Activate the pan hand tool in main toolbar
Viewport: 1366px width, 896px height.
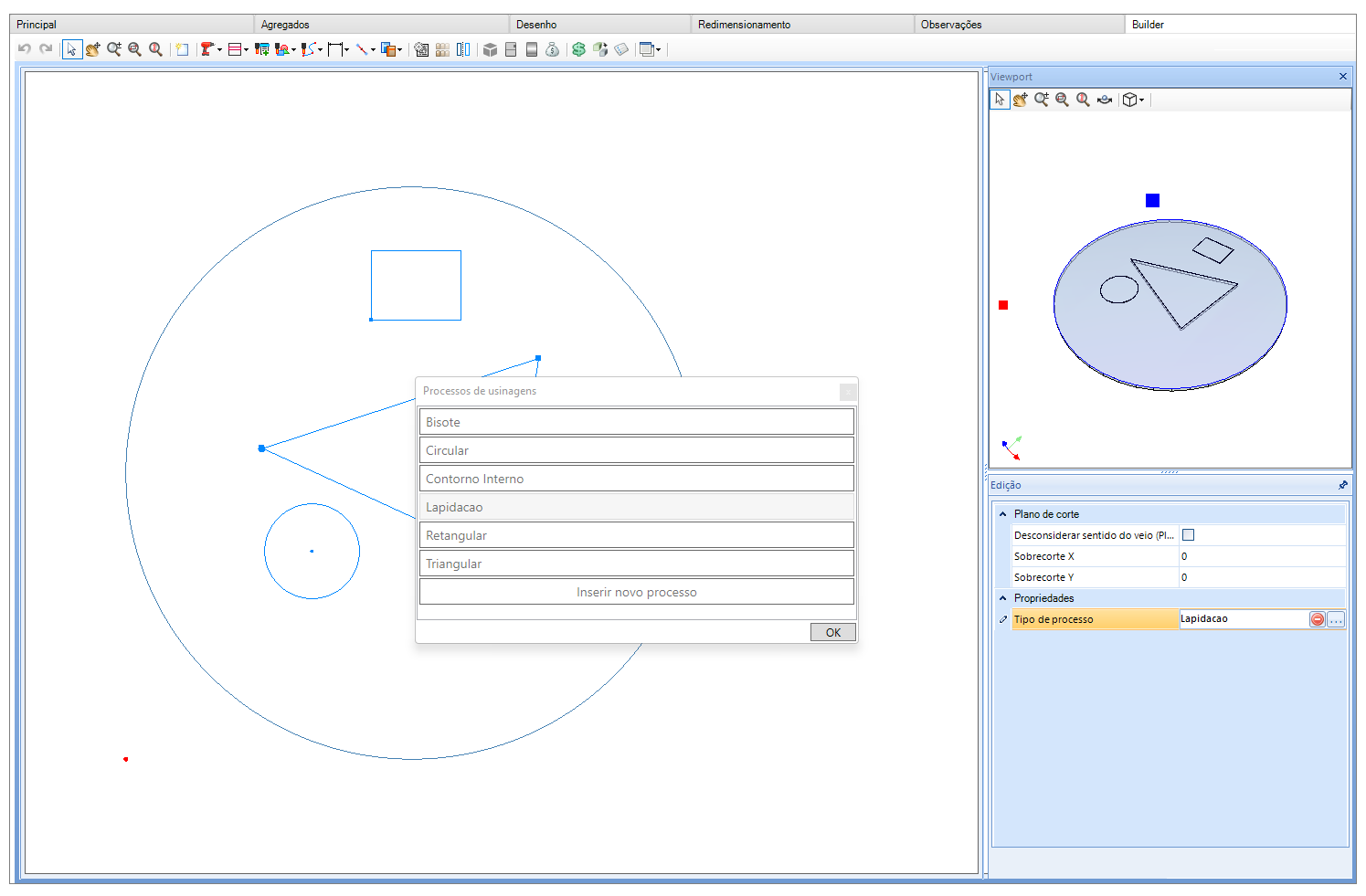click(92, 49)
